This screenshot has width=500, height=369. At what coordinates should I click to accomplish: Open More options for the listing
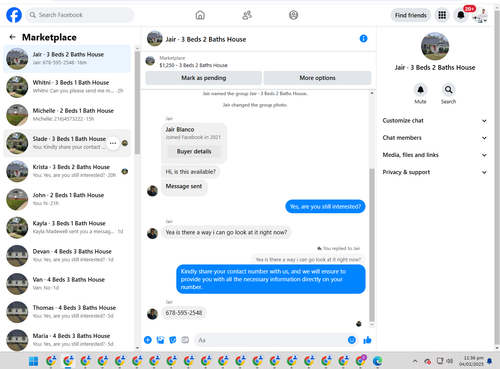[x=317, y=78]
